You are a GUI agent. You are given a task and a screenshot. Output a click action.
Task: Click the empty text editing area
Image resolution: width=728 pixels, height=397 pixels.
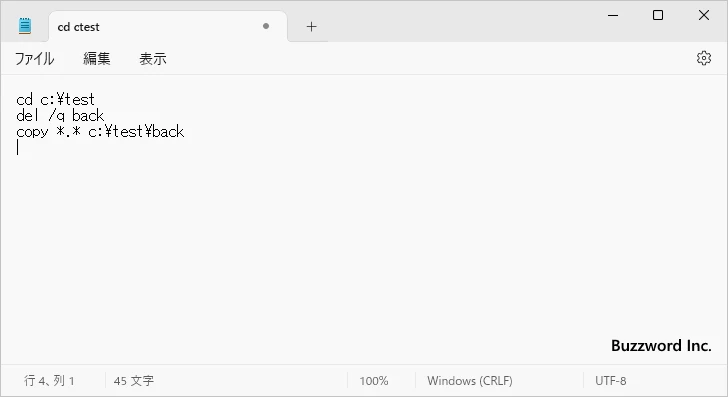[364, 251]
